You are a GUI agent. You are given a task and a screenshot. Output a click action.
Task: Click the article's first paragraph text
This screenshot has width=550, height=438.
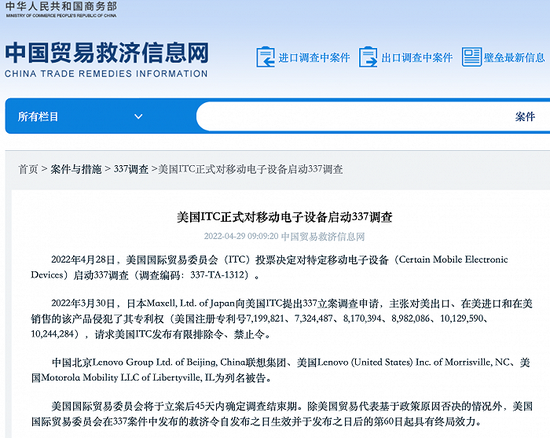point(269,267)
